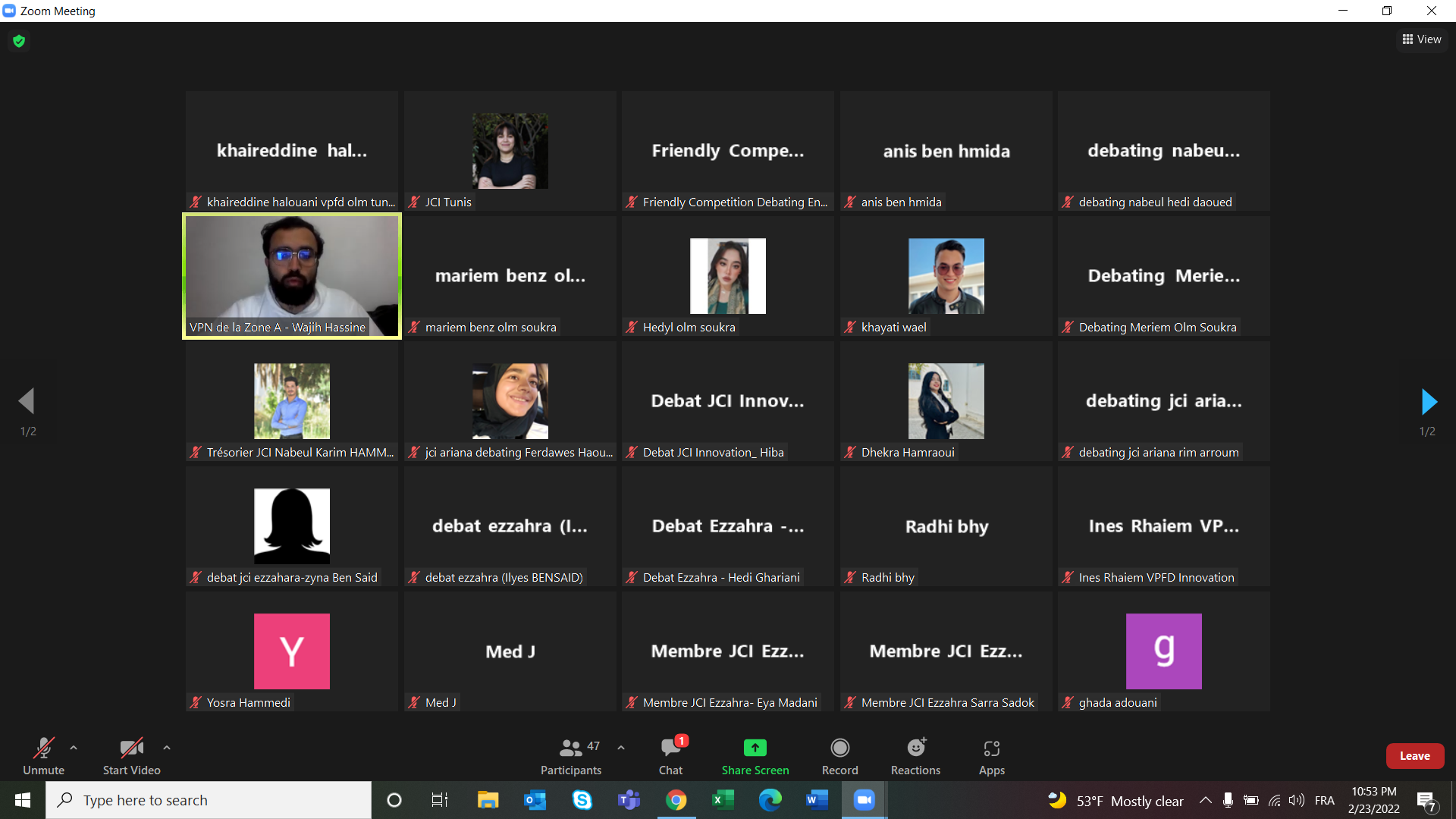This screenshot has height=819, width=1456.
Task: Start recording with Record icon
Action: coord(839,749)
